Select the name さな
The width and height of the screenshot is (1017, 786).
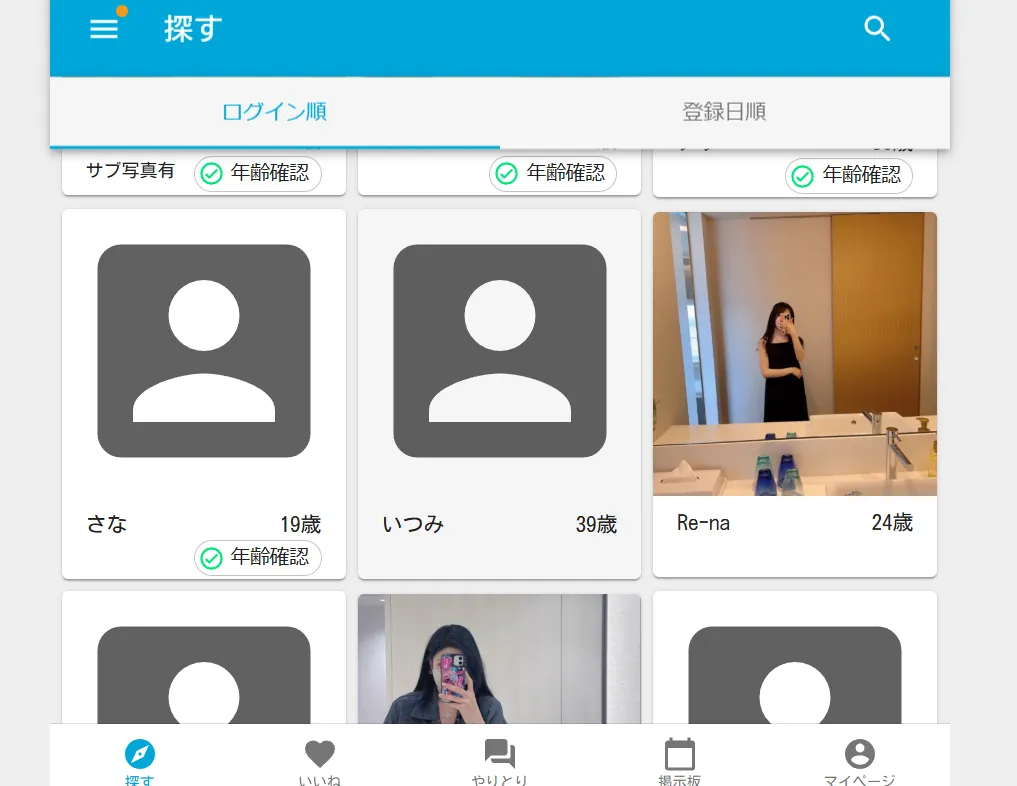point(106,524)
